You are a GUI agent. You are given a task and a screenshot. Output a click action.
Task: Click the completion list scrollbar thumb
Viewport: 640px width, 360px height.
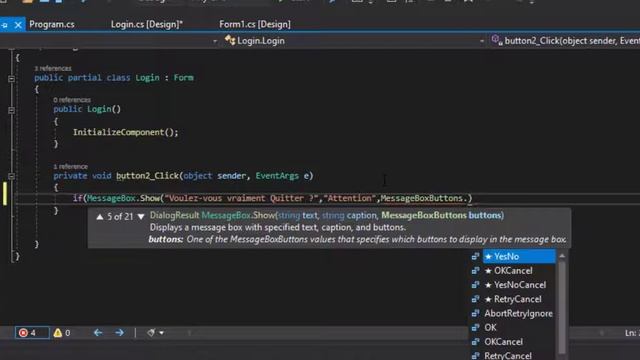562,307
